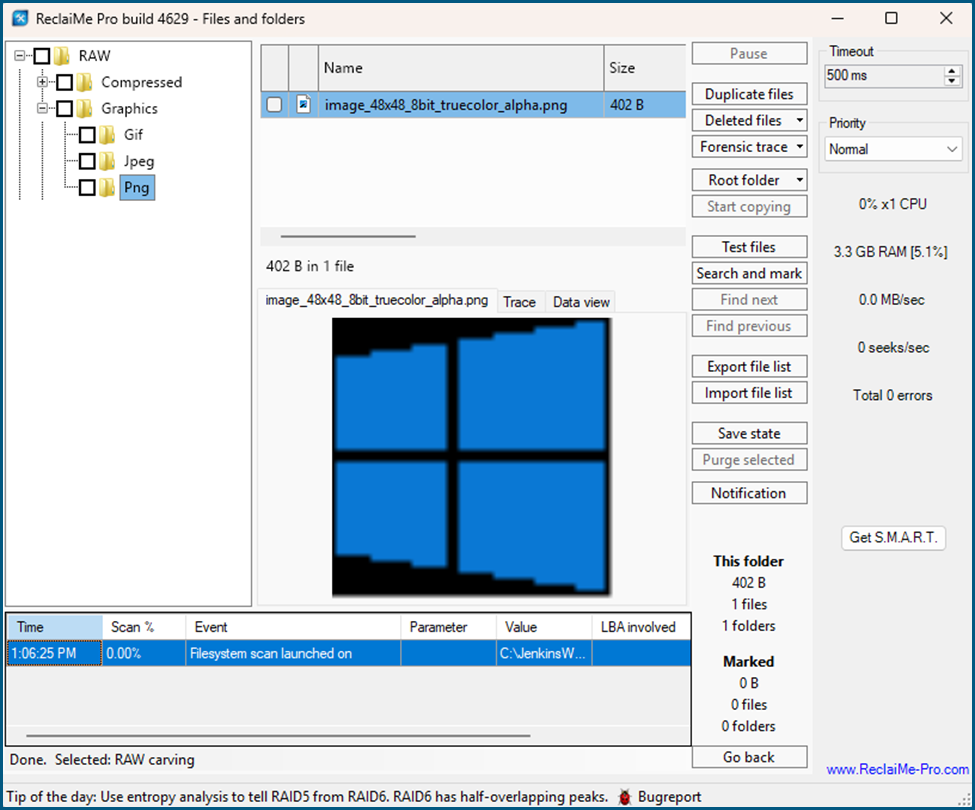Screen dimensions: 975x810
Task: Click the 1:06:25 PM time cell
Action: 55,653
